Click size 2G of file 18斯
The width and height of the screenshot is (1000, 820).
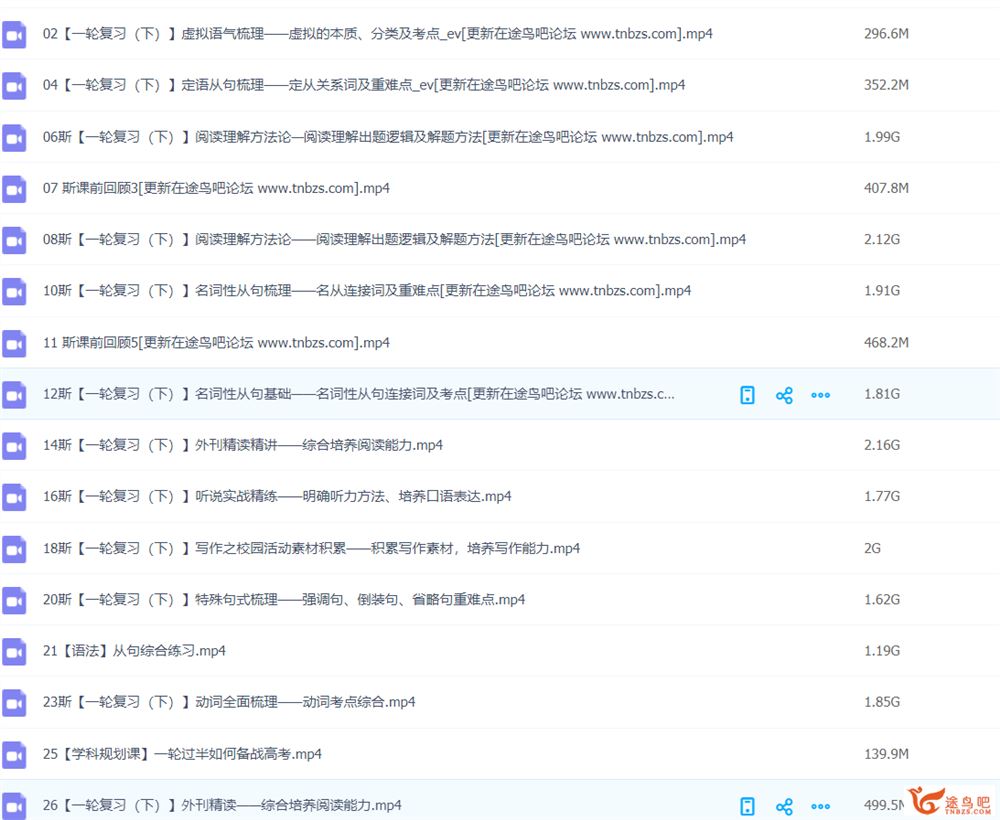[872, 548]
